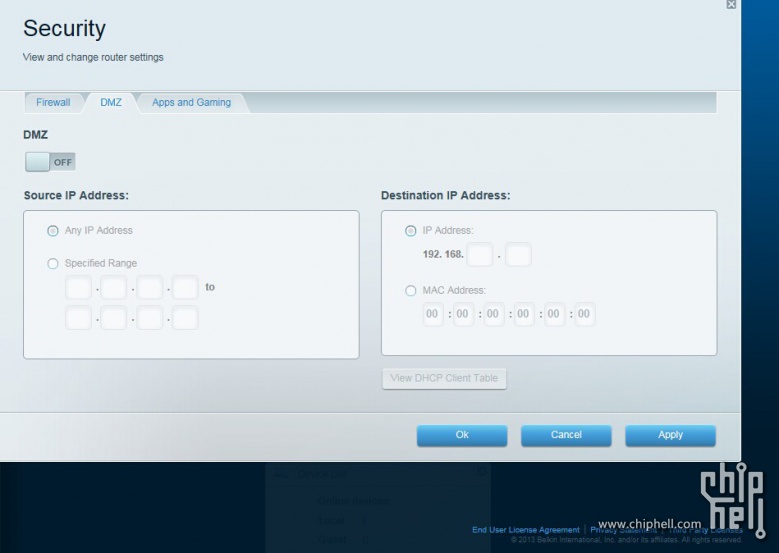Select the destination IP Address radio option
The image size is (779, 553).
410,231
